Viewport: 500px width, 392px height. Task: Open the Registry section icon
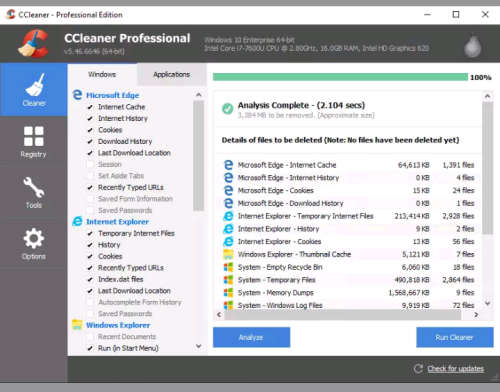click(x=34, y=136)
